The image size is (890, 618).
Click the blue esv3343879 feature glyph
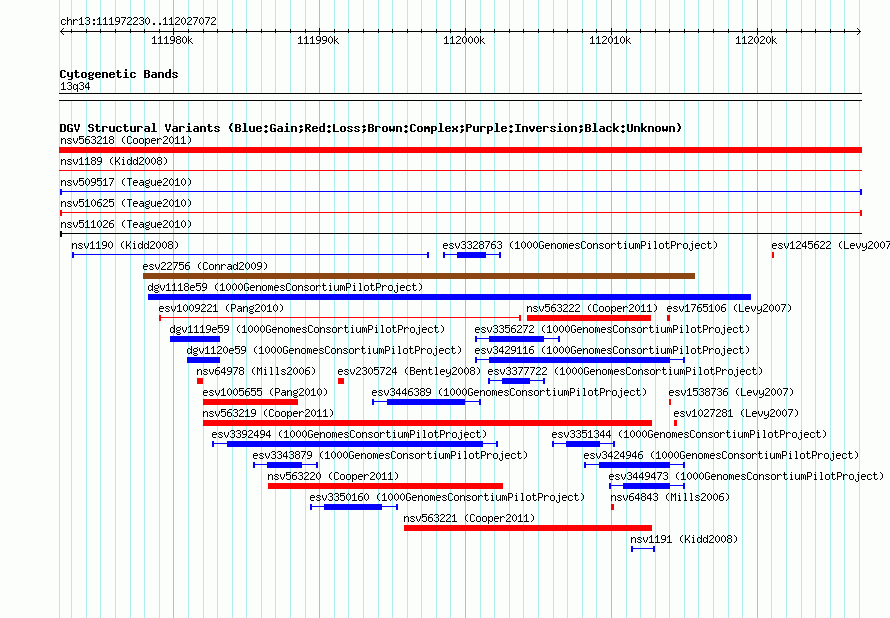coord(286,465)
